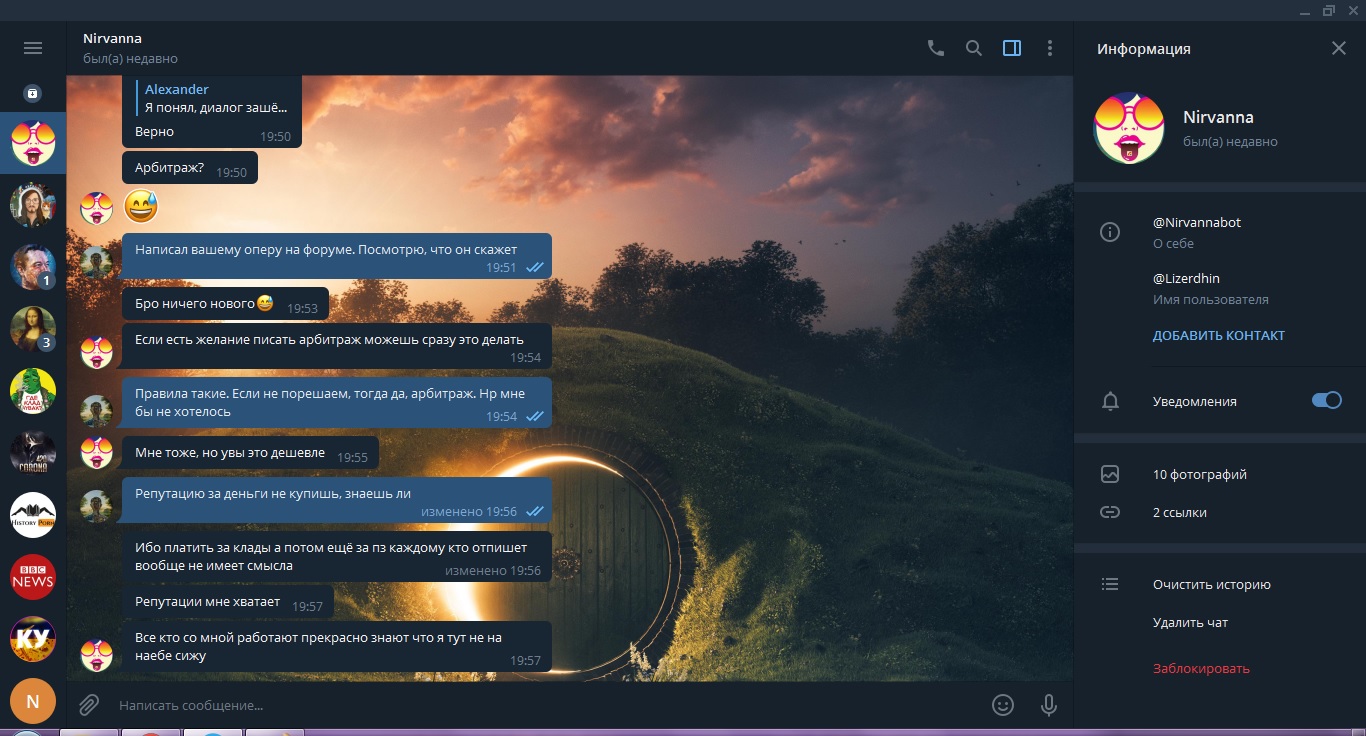
Task: Click the photos icon beside 10 фотографий
Action: pyautogui.click(x=1109, y=474)
